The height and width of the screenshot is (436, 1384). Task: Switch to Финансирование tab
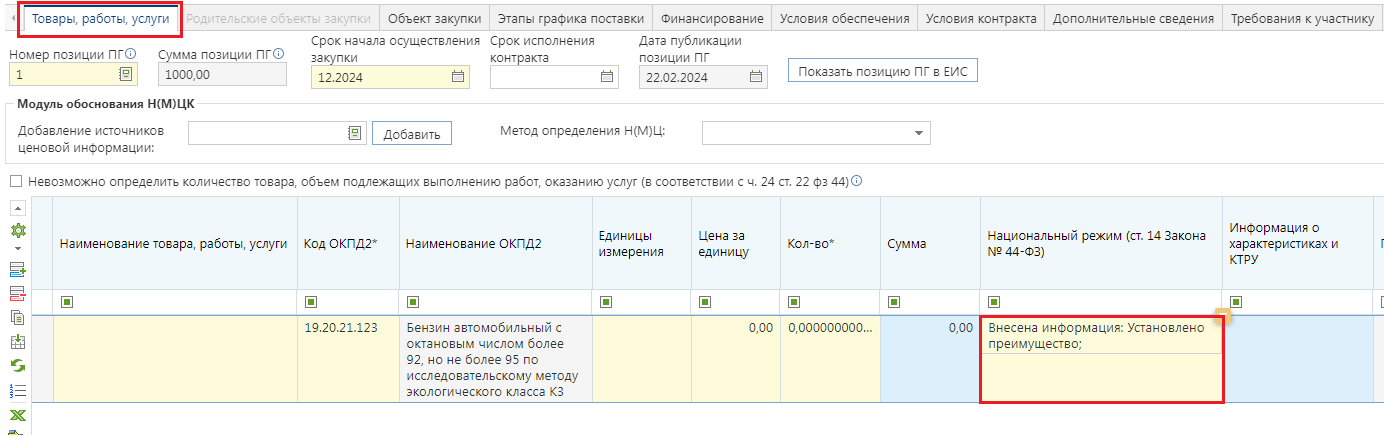pyautogui.click(x=712, y=19)
